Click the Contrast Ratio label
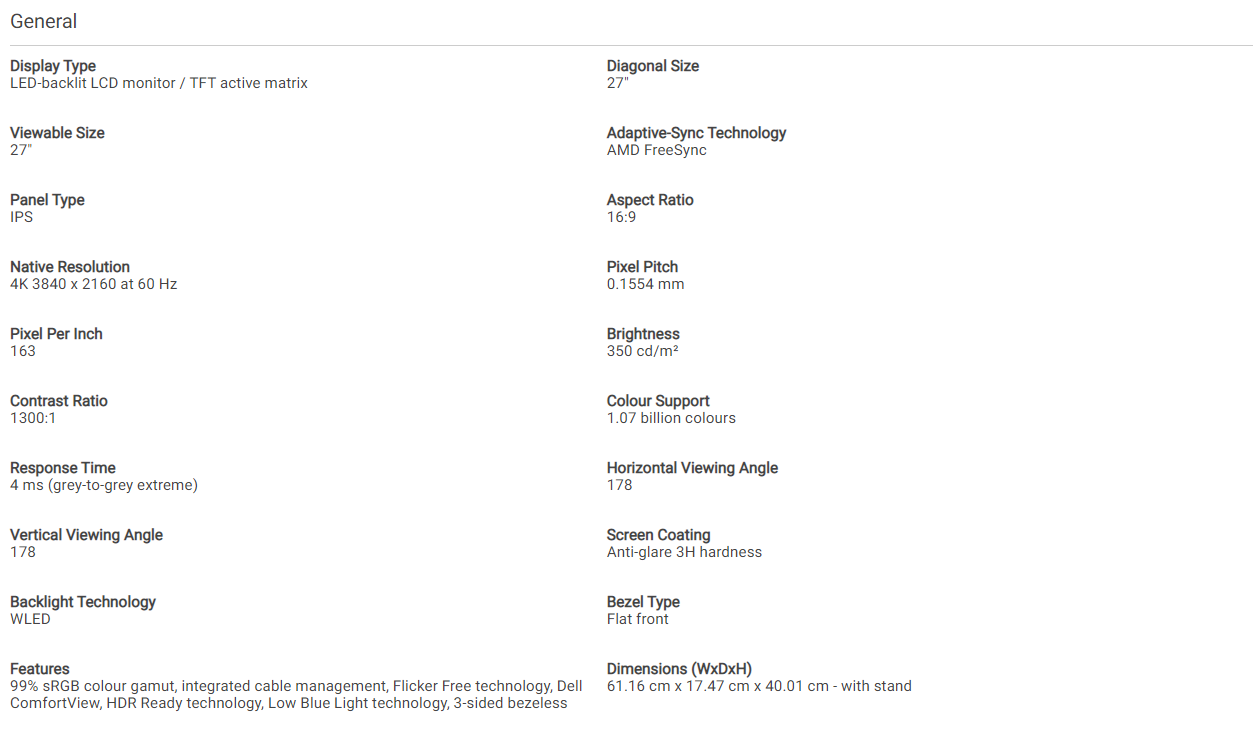The height and width of the screenshot is (729, 1260). 59,401
